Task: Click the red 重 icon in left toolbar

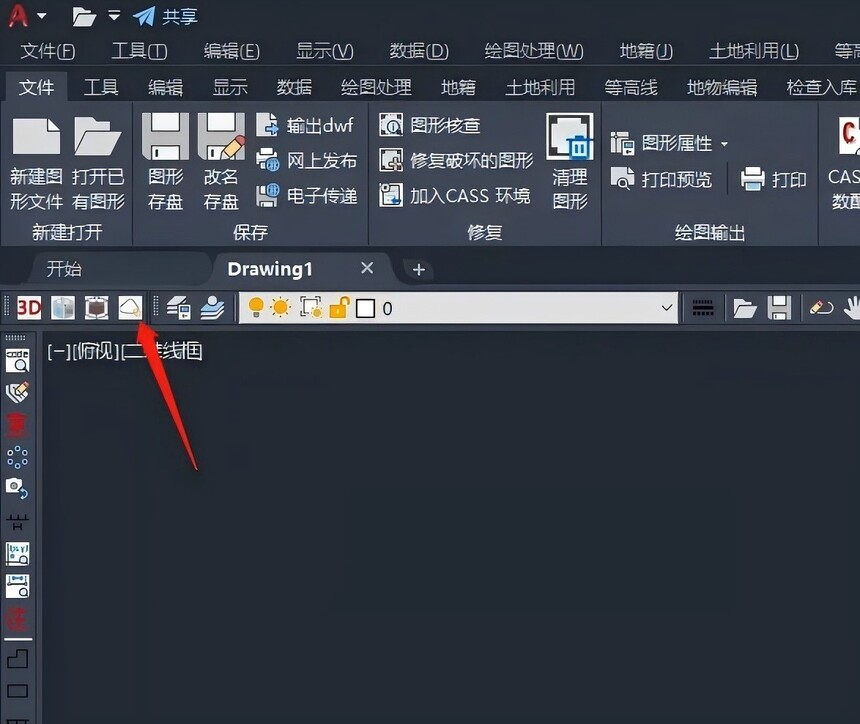Action: tap(18, 425)
